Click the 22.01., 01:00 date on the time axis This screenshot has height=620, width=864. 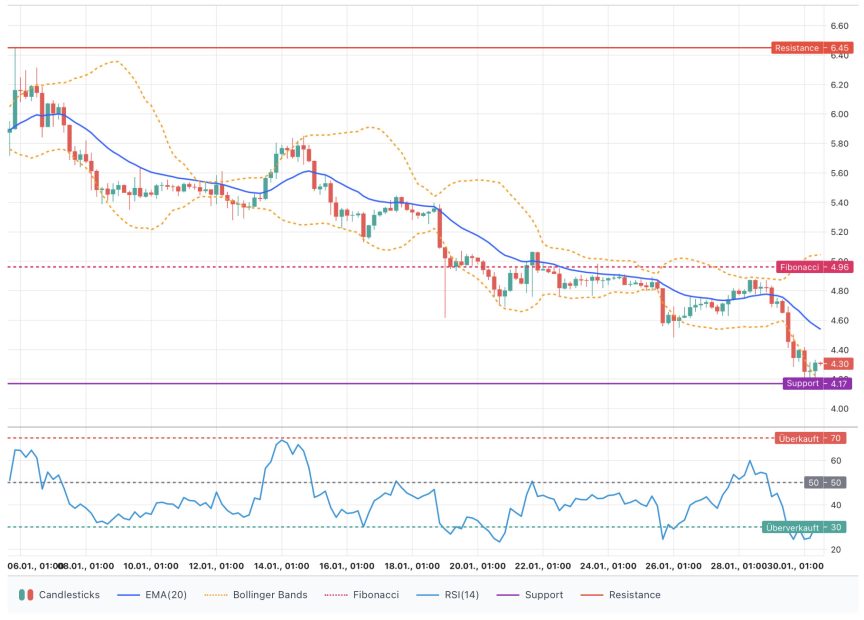pos(543,565)
